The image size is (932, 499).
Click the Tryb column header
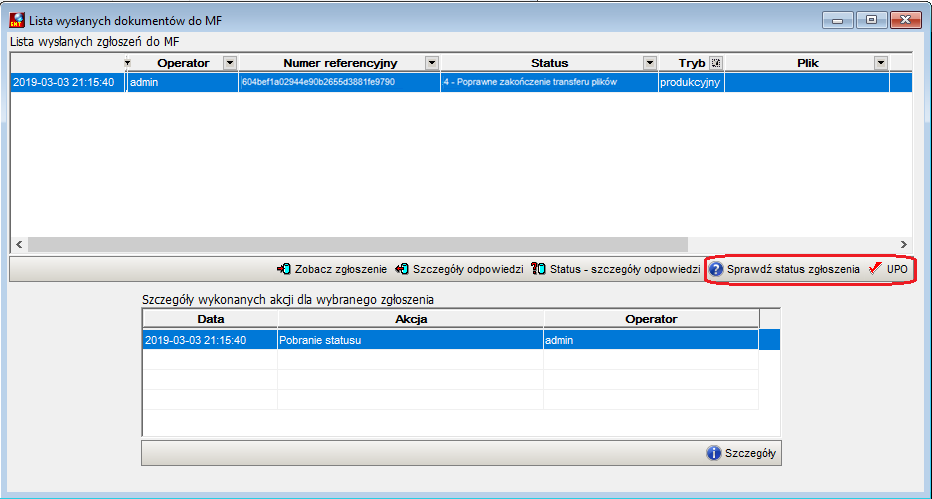point(691,63)
